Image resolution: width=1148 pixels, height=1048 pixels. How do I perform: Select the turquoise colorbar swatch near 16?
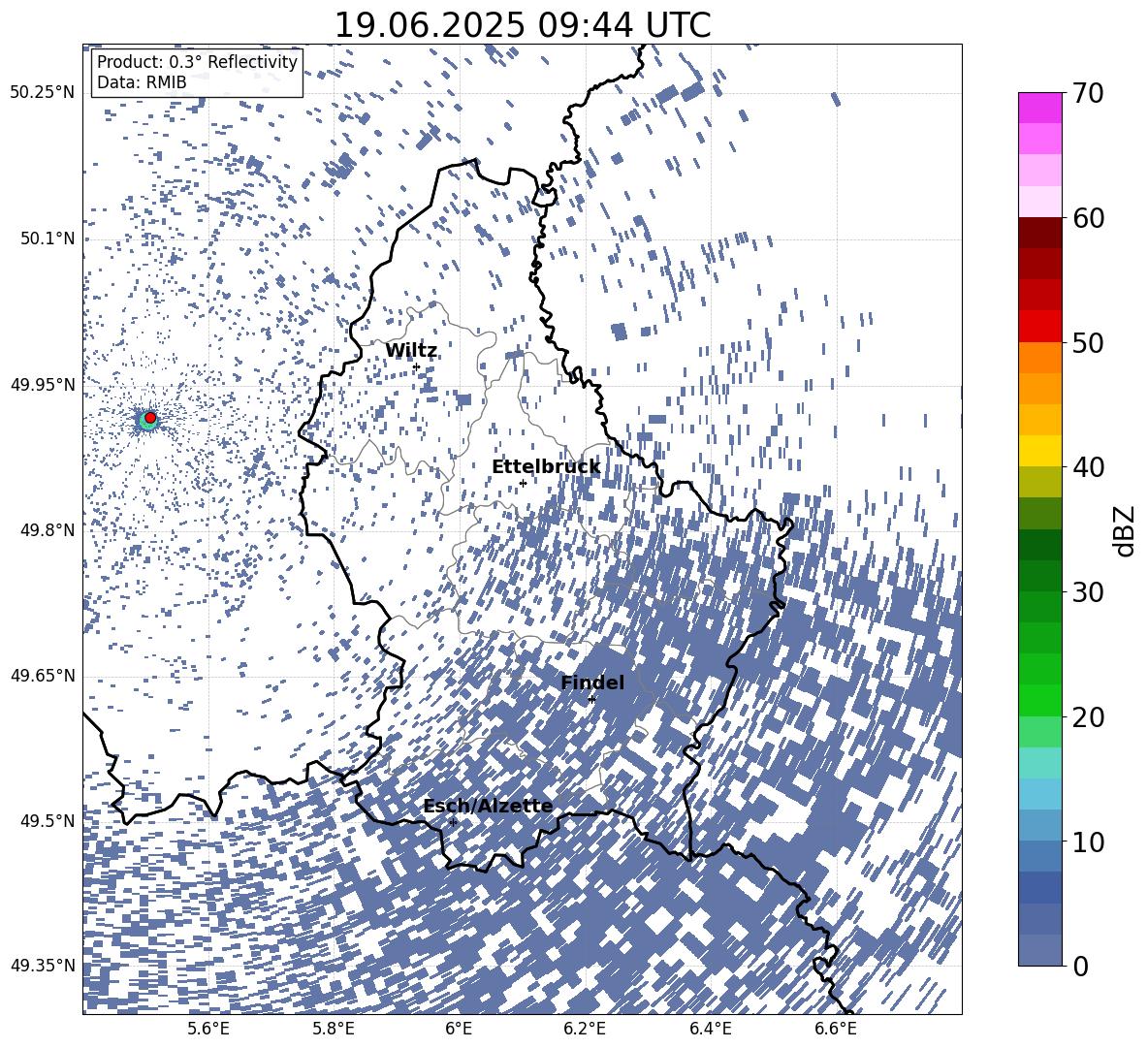(1039, 763)
